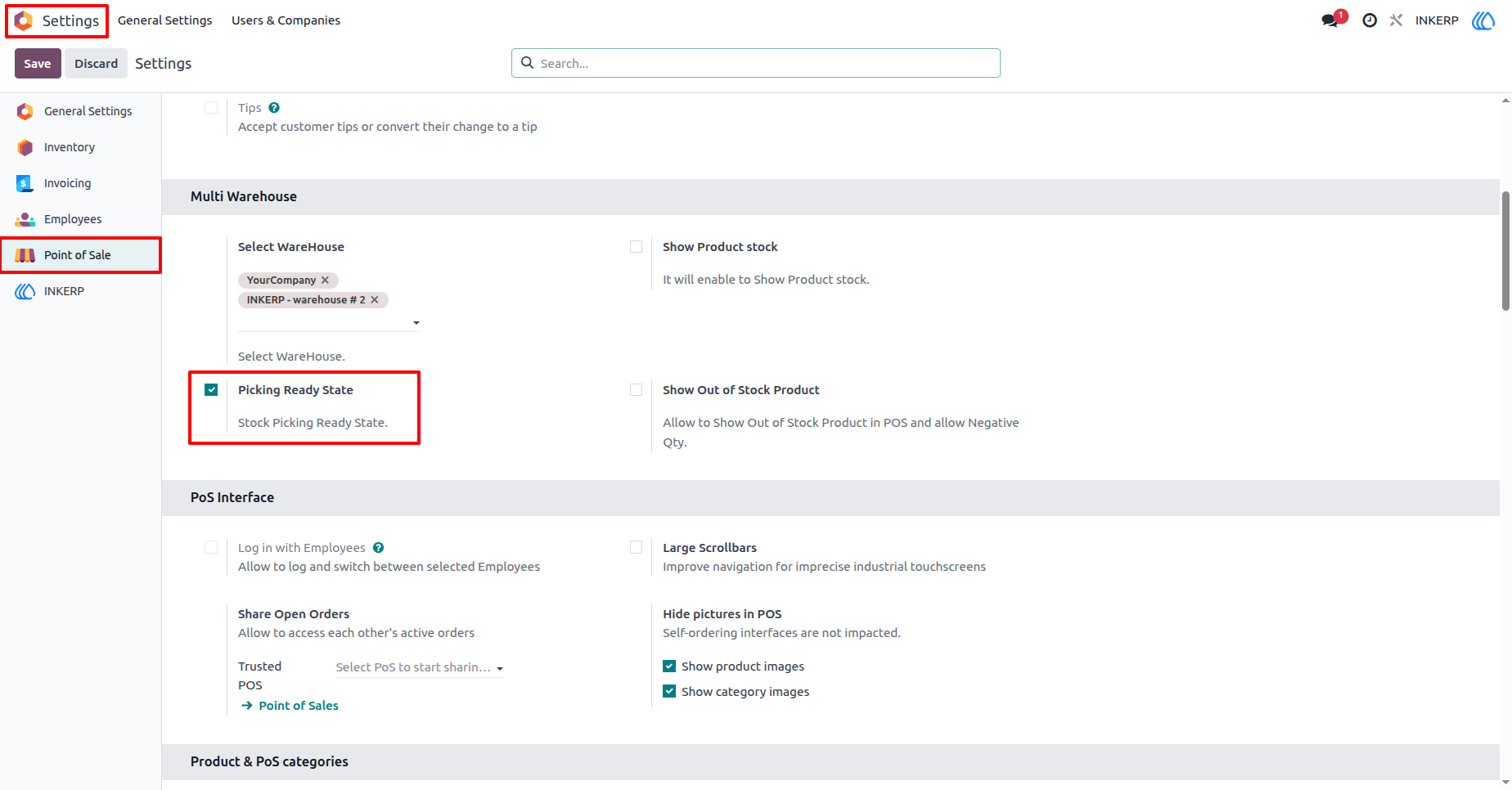
Task: Expand the Select WareHouse dropdown arrow
Action: 416,323
